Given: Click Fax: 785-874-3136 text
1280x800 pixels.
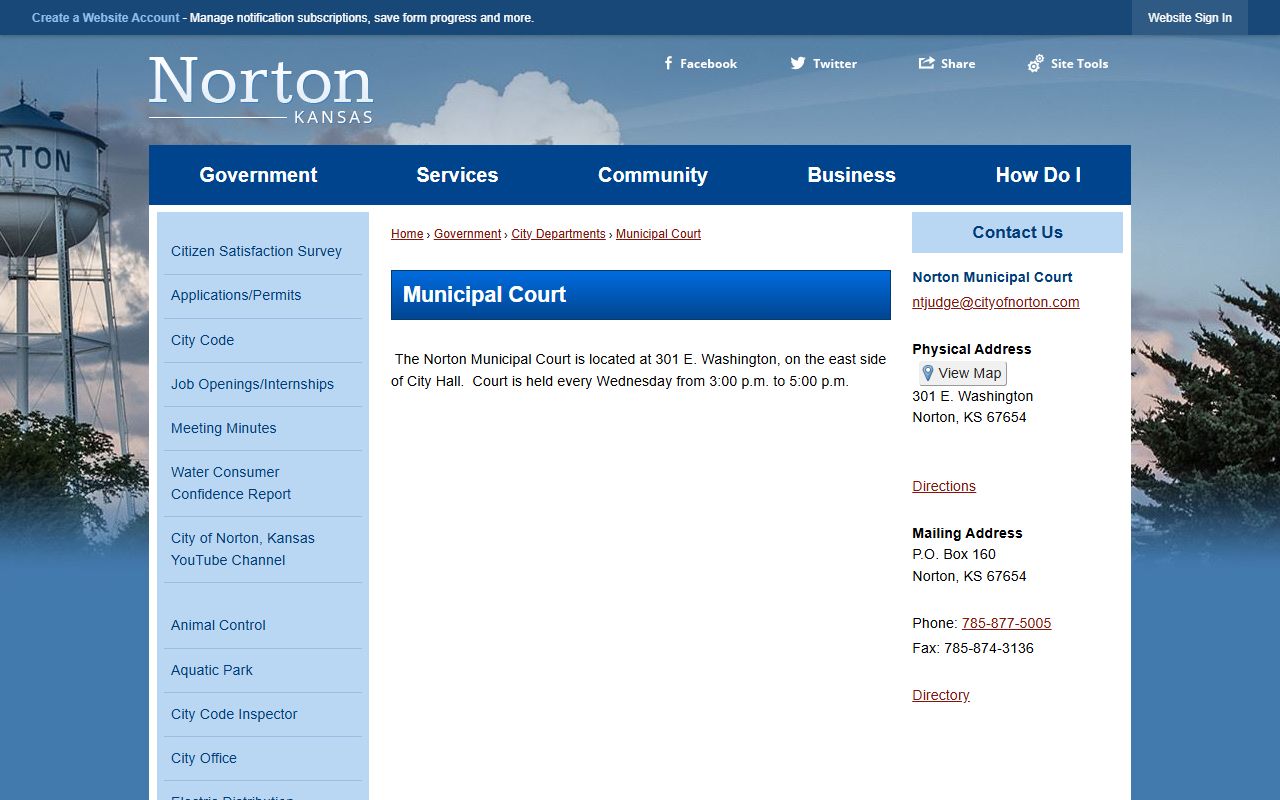Looking at the screenshot, I should [973, 648].
